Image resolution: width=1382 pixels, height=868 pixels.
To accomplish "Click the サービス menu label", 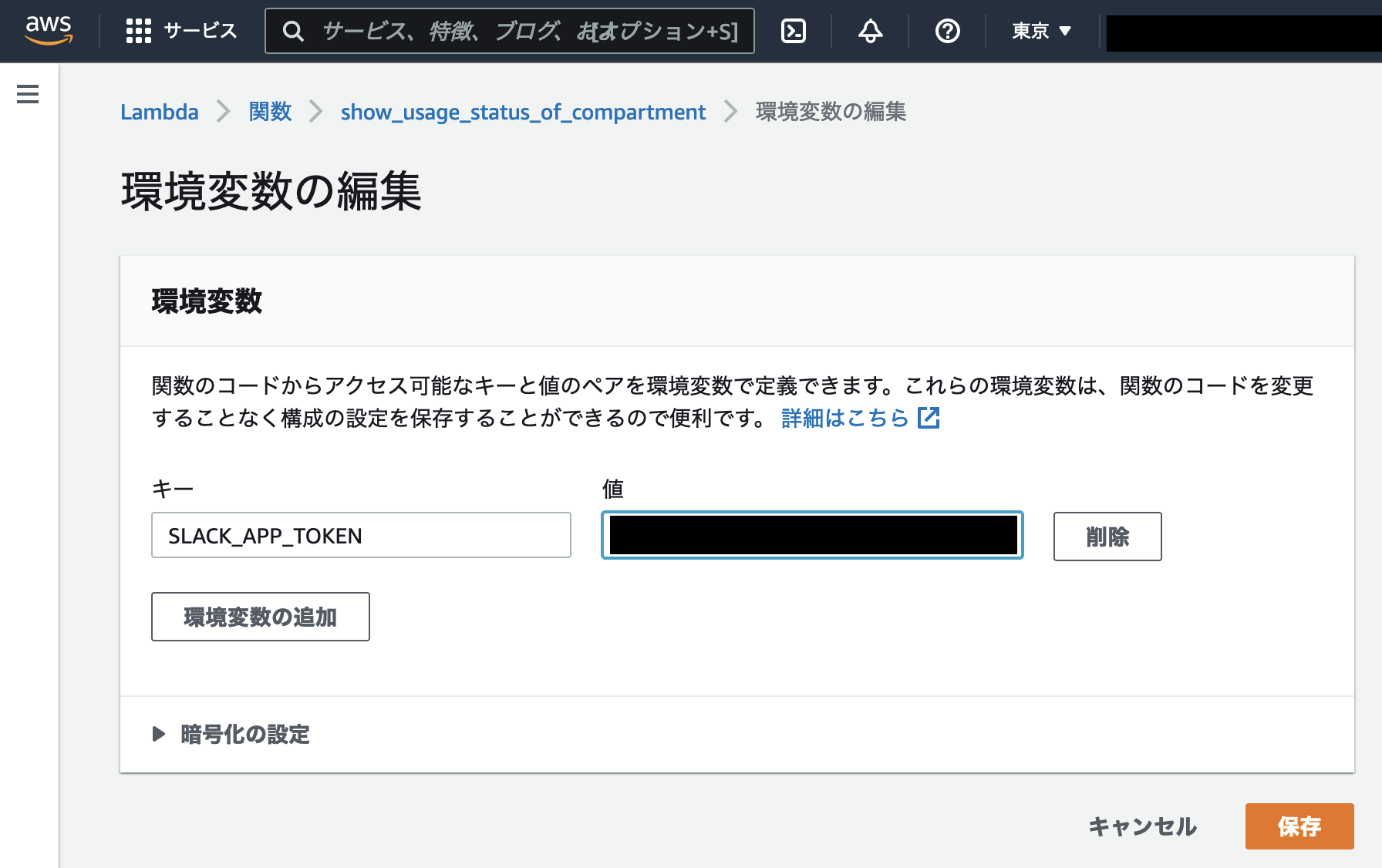I will click(x=201, y=31).
